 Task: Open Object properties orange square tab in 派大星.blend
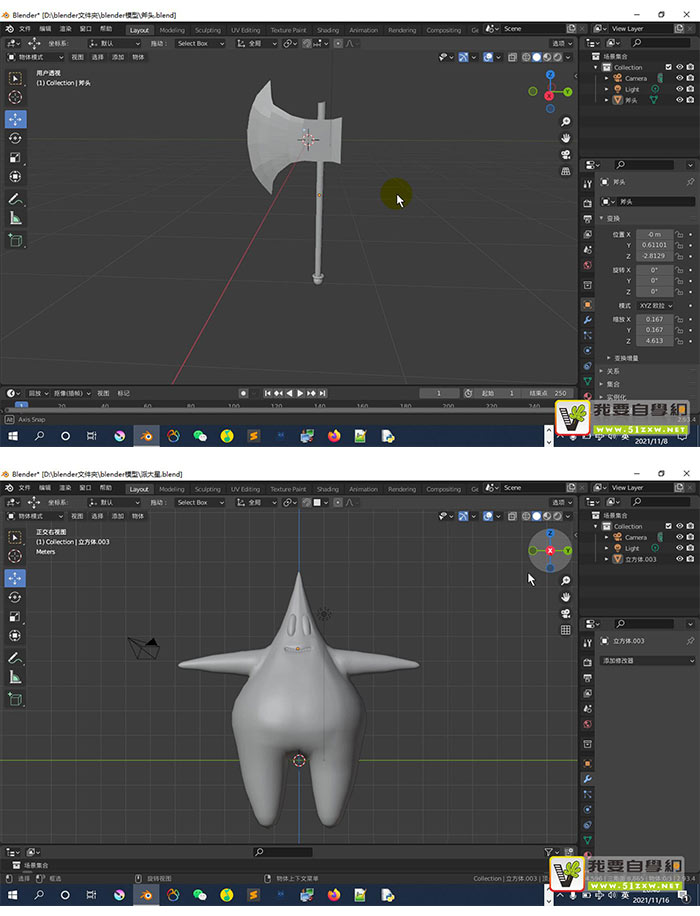587,764
